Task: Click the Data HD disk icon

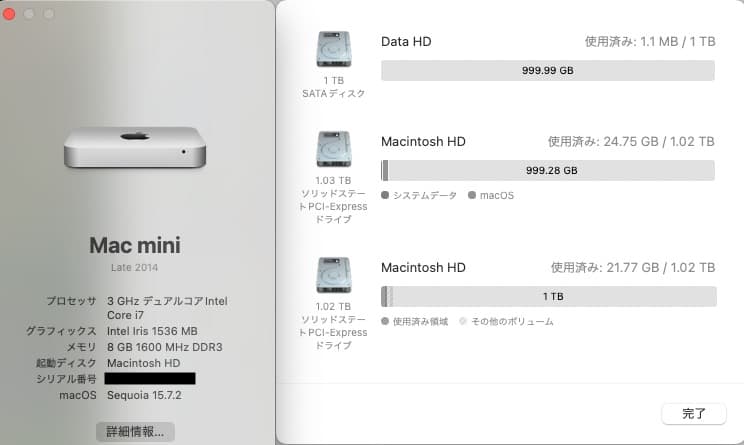Action: [334, 49]
